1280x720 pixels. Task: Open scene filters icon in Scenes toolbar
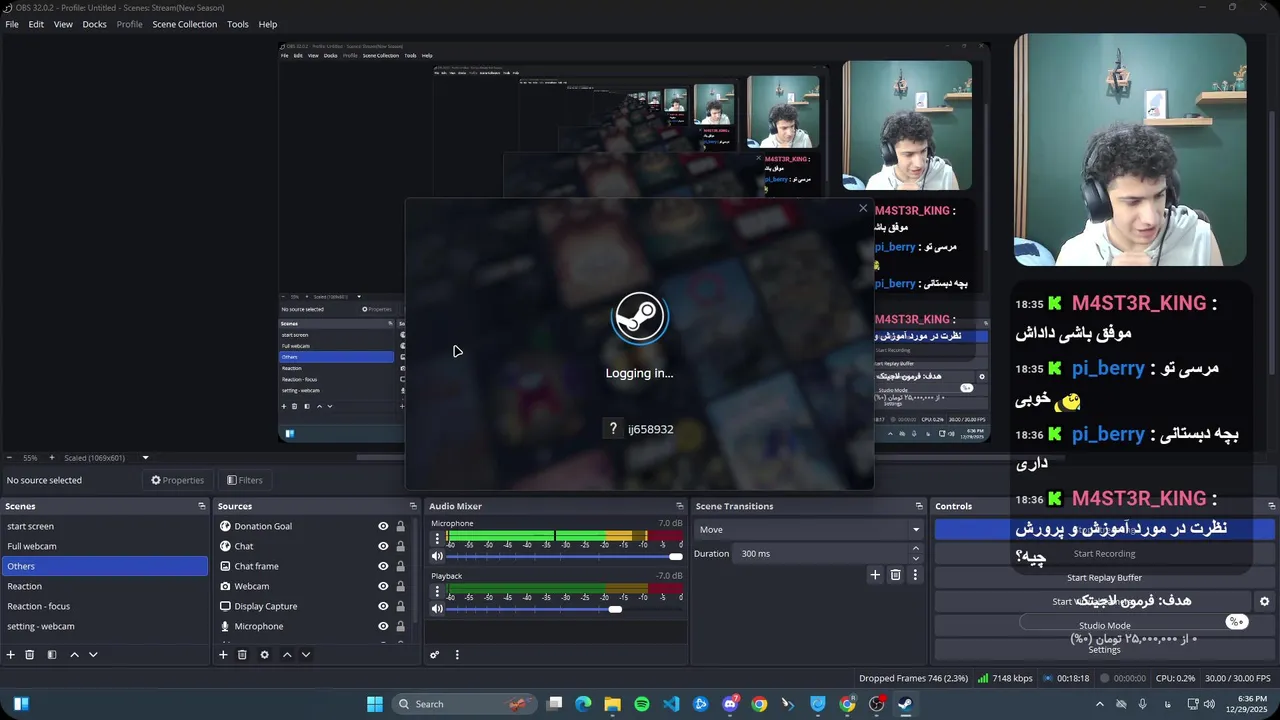tap(52, 655)
